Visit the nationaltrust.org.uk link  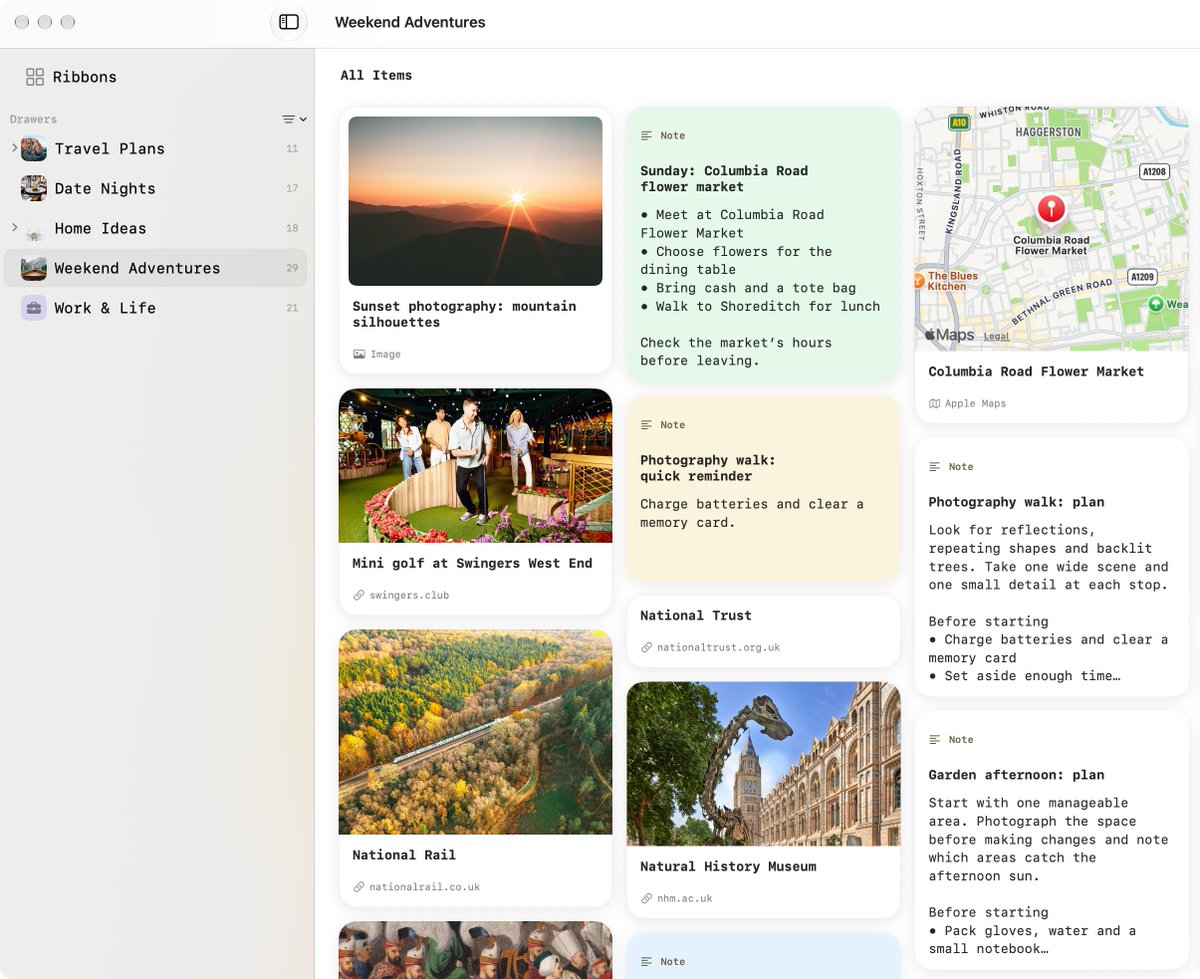pyautogui.click(x=719, y=647)
